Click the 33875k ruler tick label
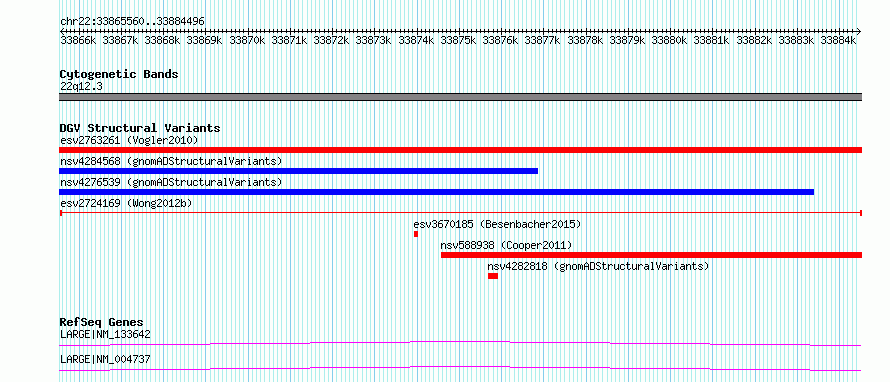Image resolution: width=890 pixels, height=382 pixels. 459,40
